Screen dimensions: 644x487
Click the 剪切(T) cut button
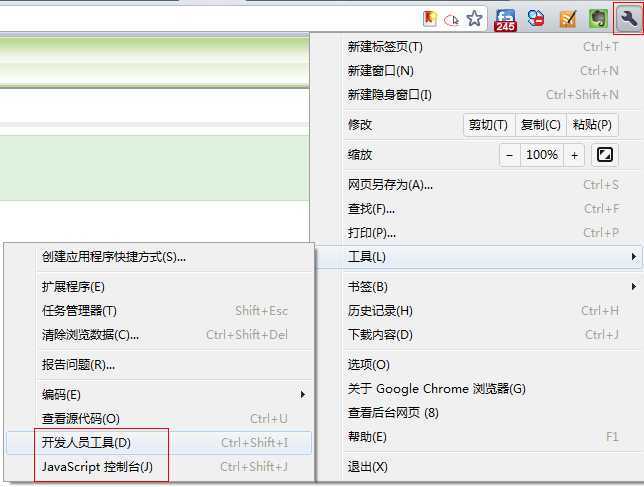click(x=489, y=124)
